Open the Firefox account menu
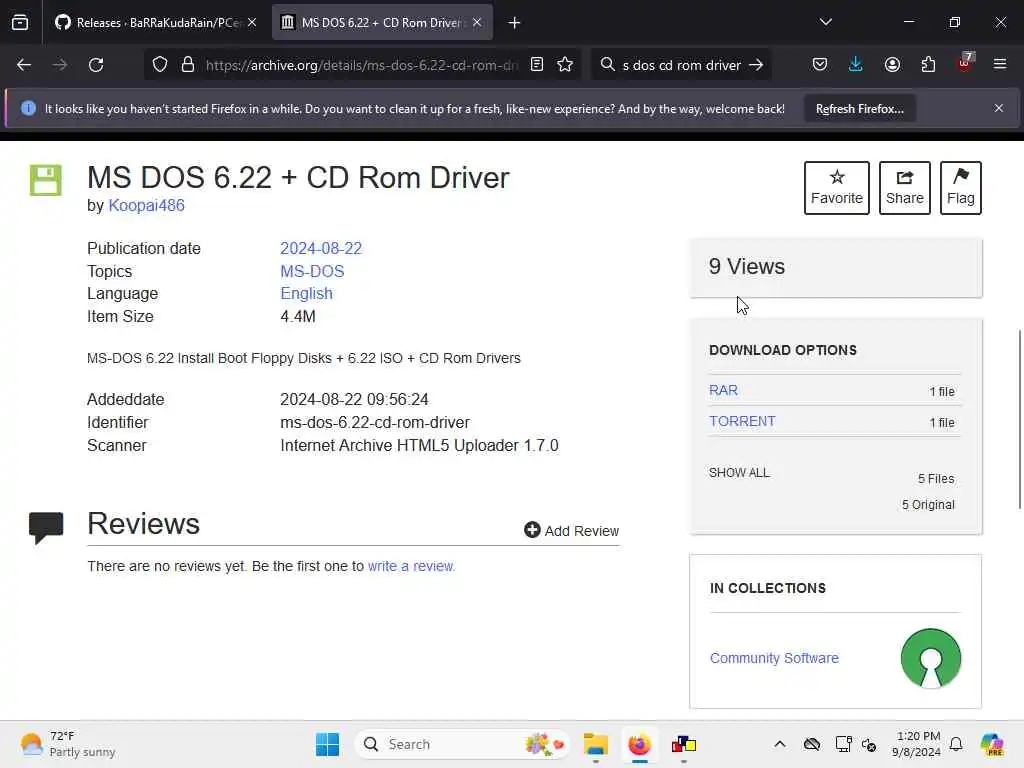This screenshot has width=1024, height=768. (892, 65)
